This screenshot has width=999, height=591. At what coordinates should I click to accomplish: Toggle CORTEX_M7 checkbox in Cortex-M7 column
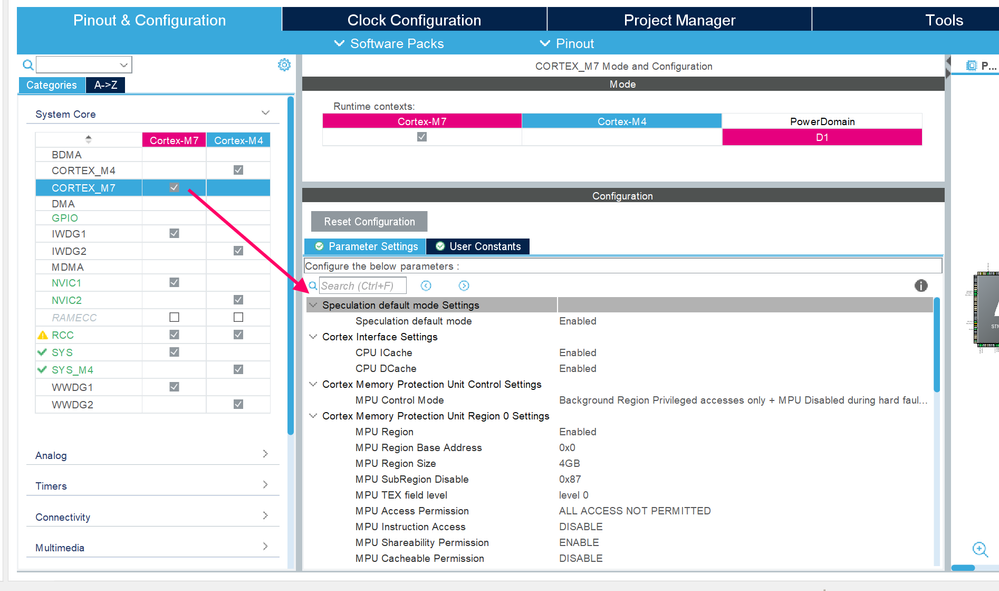tap(174, 187)
